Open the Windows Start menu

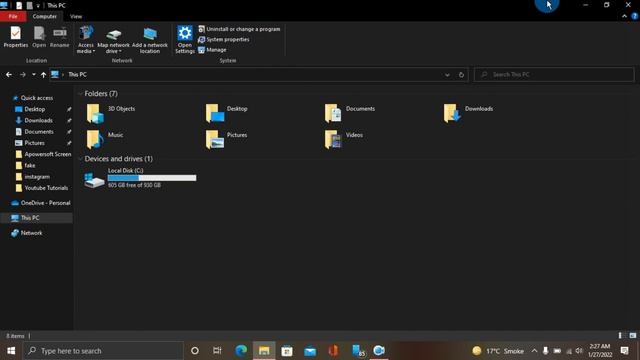pyautogui.click(x=11, y=351)
